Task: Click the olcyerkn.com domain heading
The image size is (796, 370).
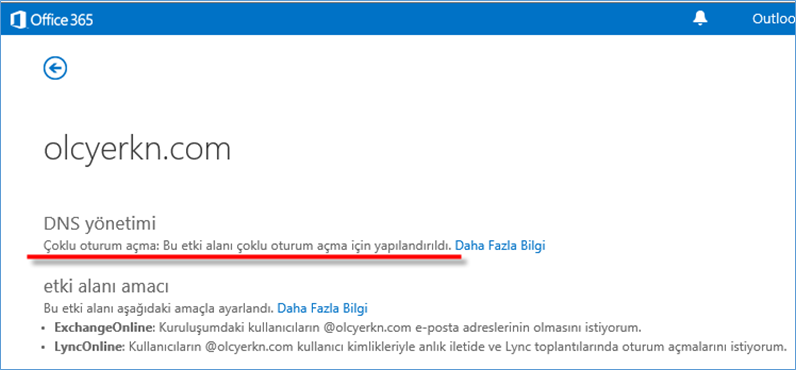Action: 138,149
